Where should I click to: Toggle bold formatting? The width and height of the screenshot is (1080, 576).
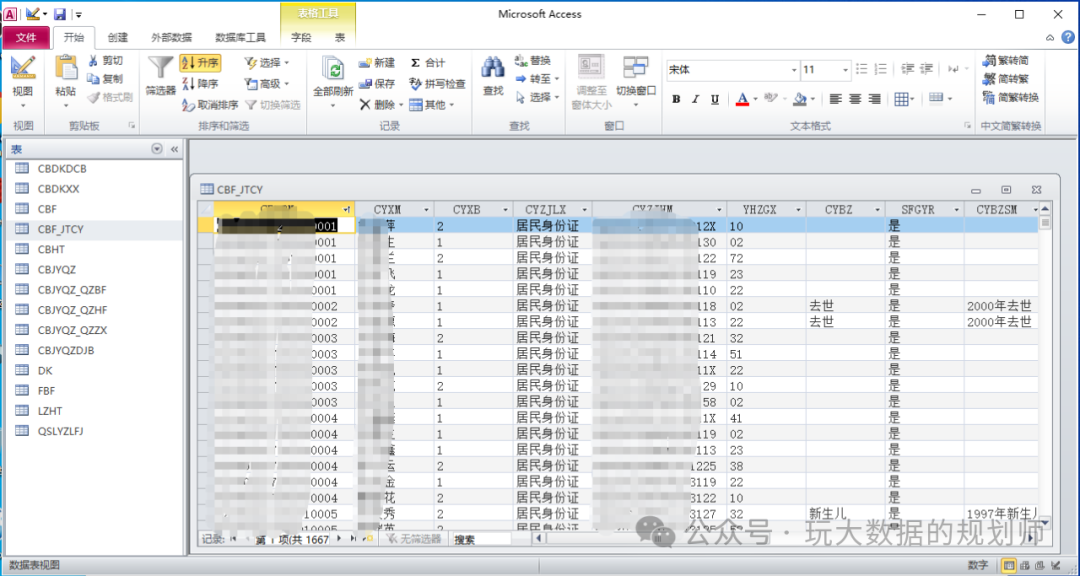tap(676, 99)
